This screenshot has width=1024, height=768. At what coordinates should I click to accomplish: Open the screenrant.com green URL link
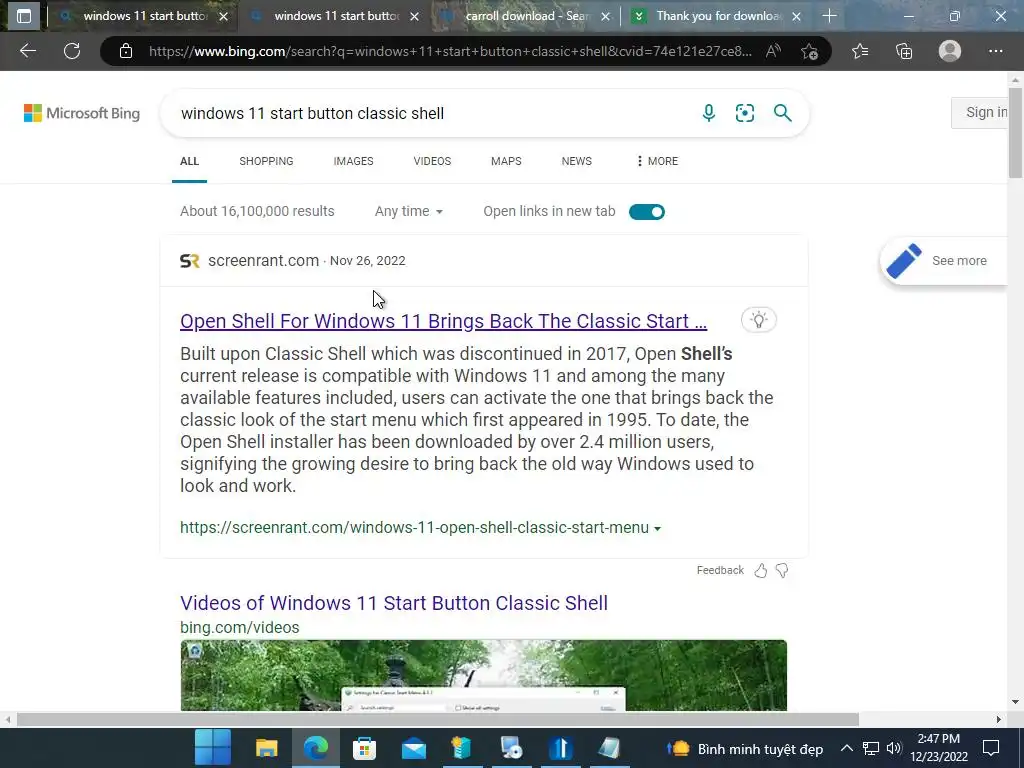(x=415, y=528)
